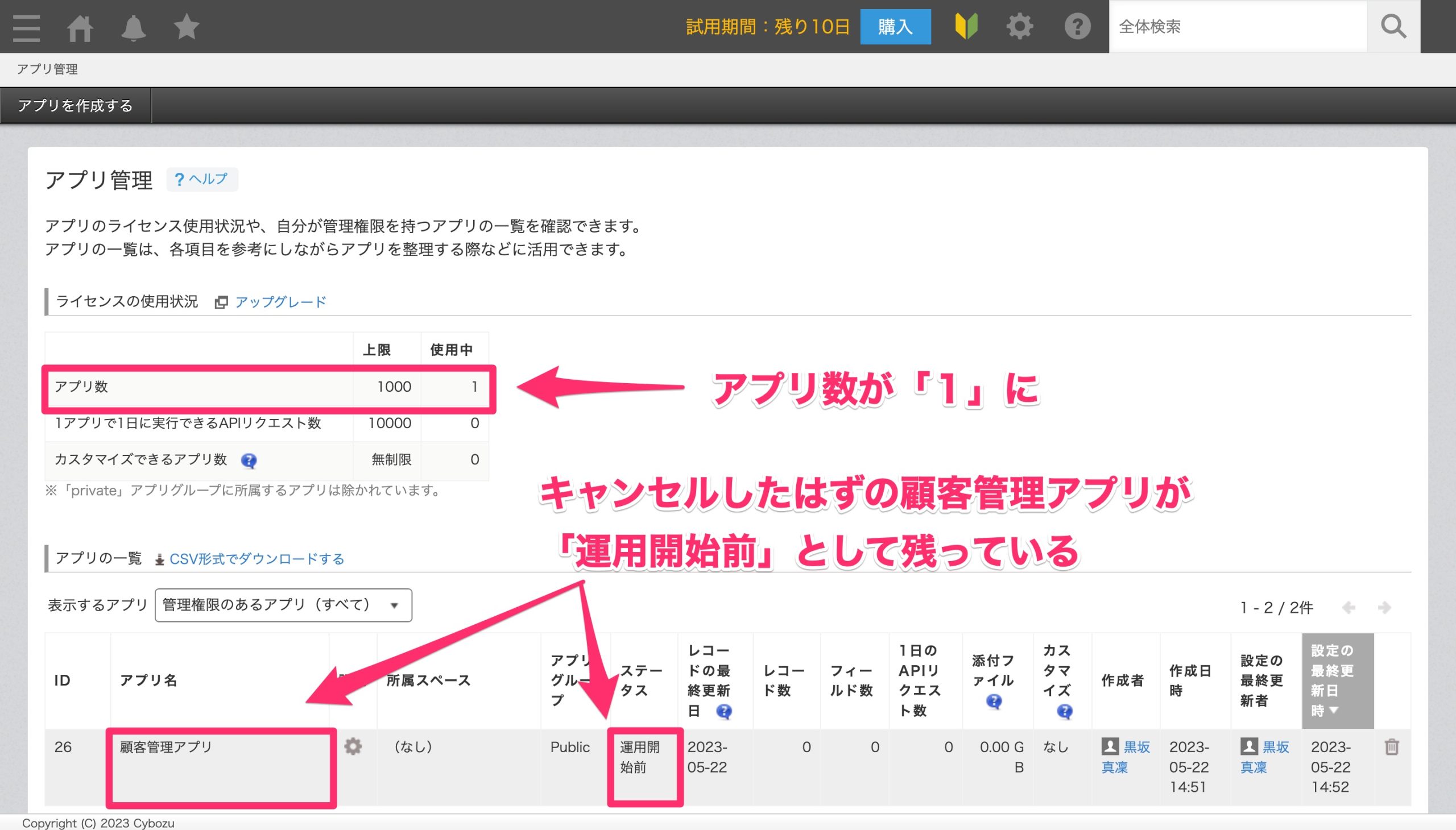This screenshot has height=830, width=1456.
Task: Click the beginner's guide leaf icon
Action: 968,26
